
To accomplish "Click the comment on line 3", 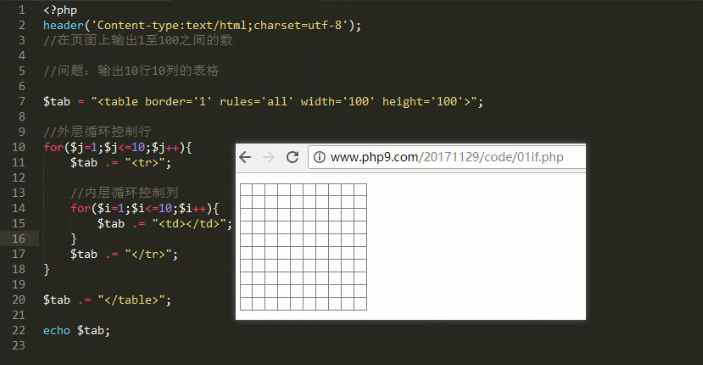I will 138,40.
